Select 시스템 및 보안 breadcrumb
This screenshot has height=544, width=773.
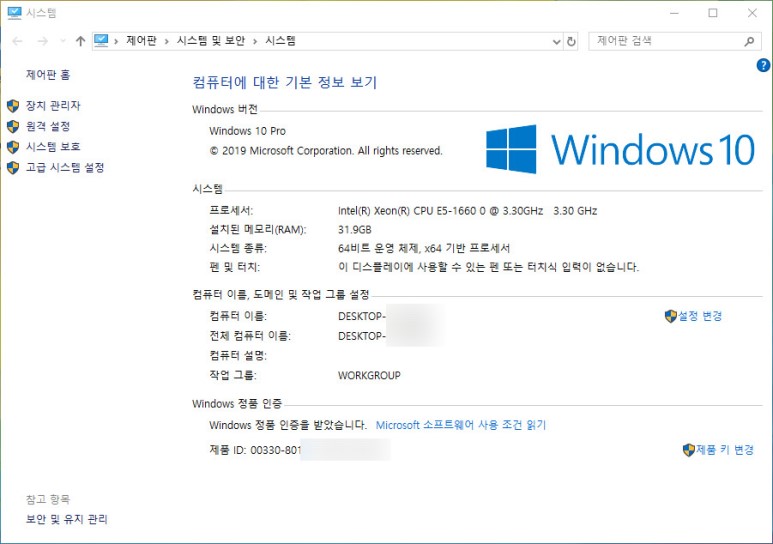[x=211, y=40]
